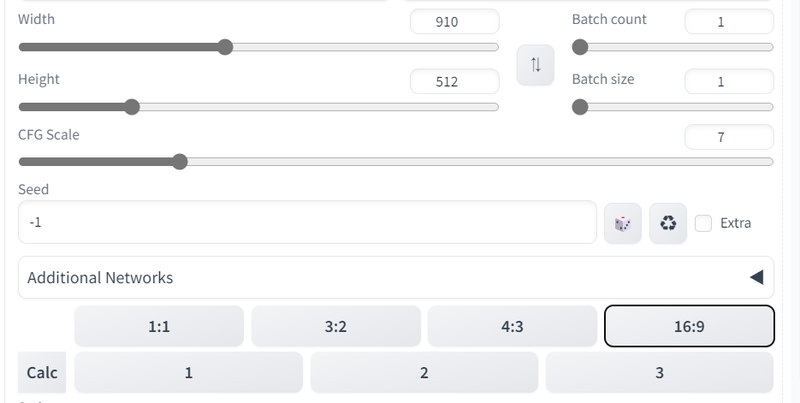Click the Additional Networks triangle arrow
The image size is (800, 403).
757,278
